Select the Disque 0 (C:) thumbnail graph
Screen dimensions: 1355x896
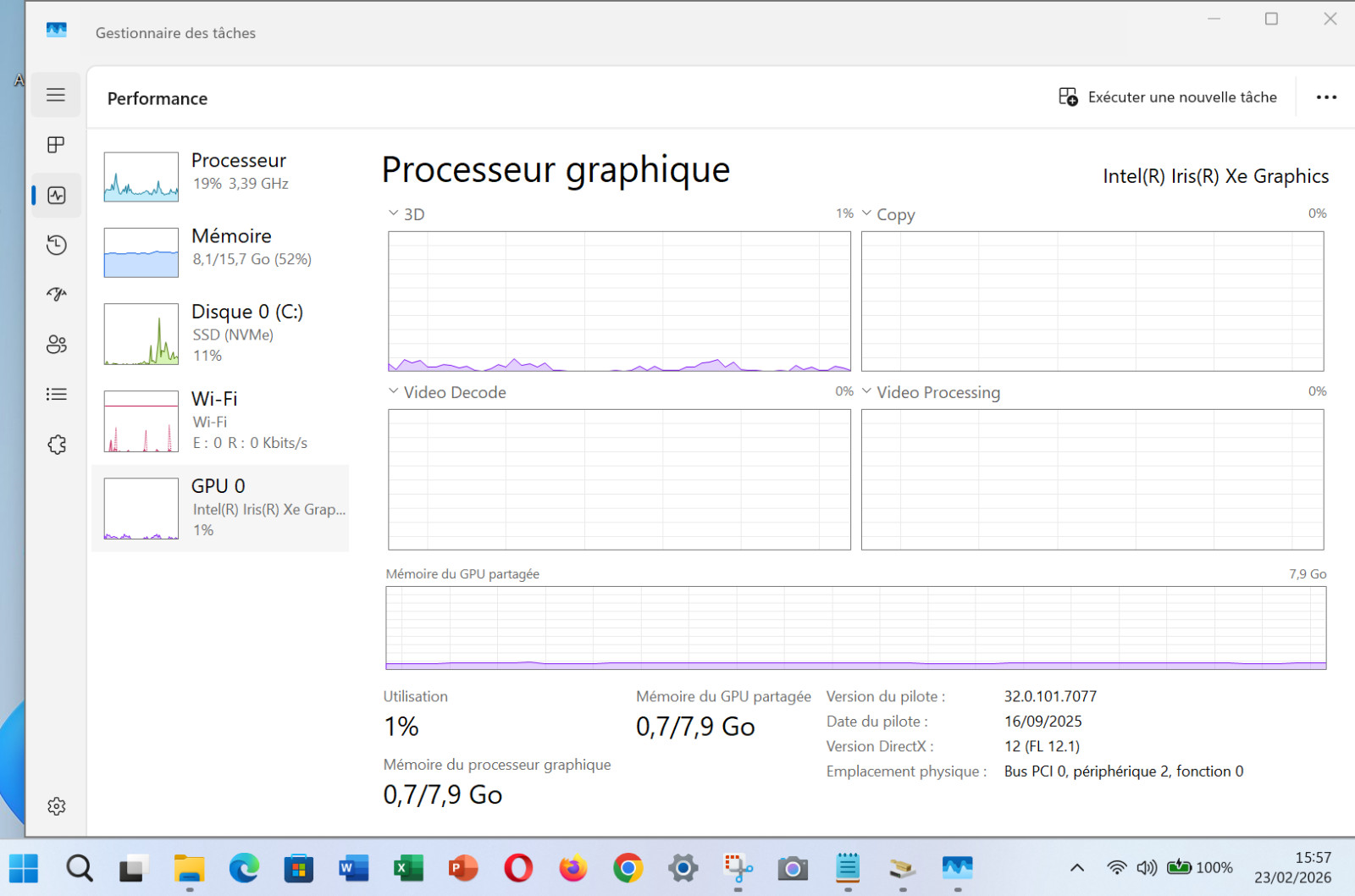pos(141,334)
